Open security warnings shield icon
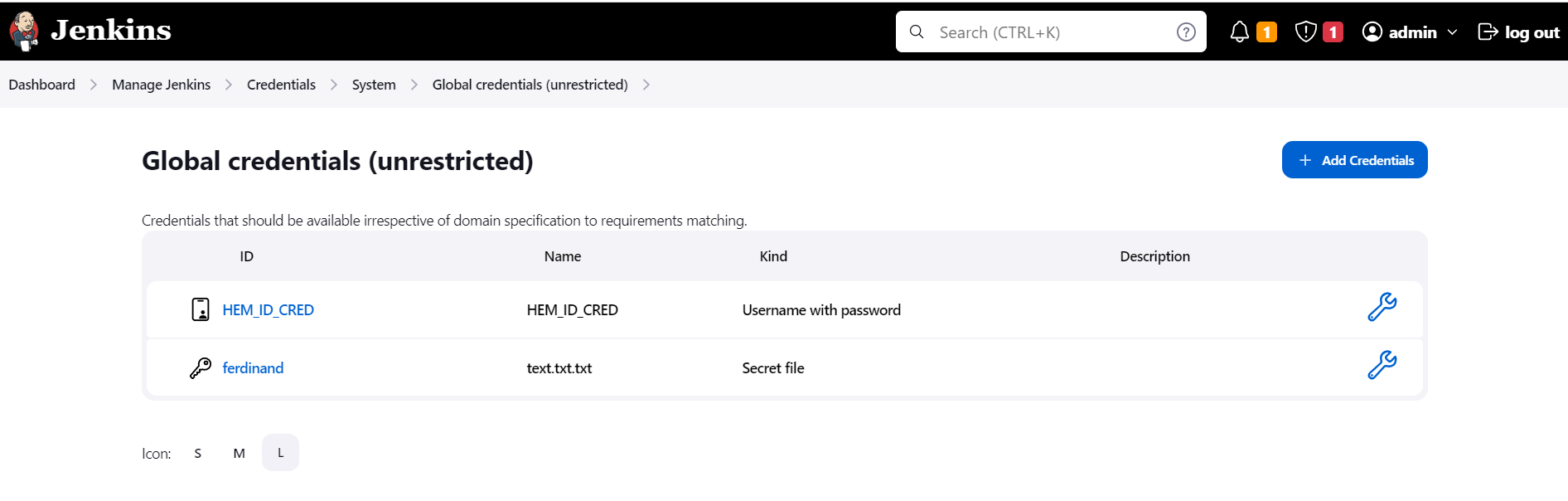Viewport: 1568px width, 501px height. (1305, 32)
